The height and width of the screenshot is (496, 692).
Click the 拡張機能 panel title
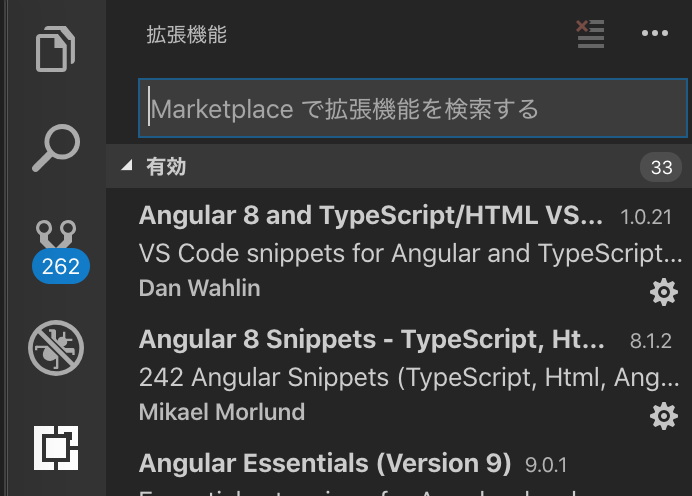click(187, 34)
